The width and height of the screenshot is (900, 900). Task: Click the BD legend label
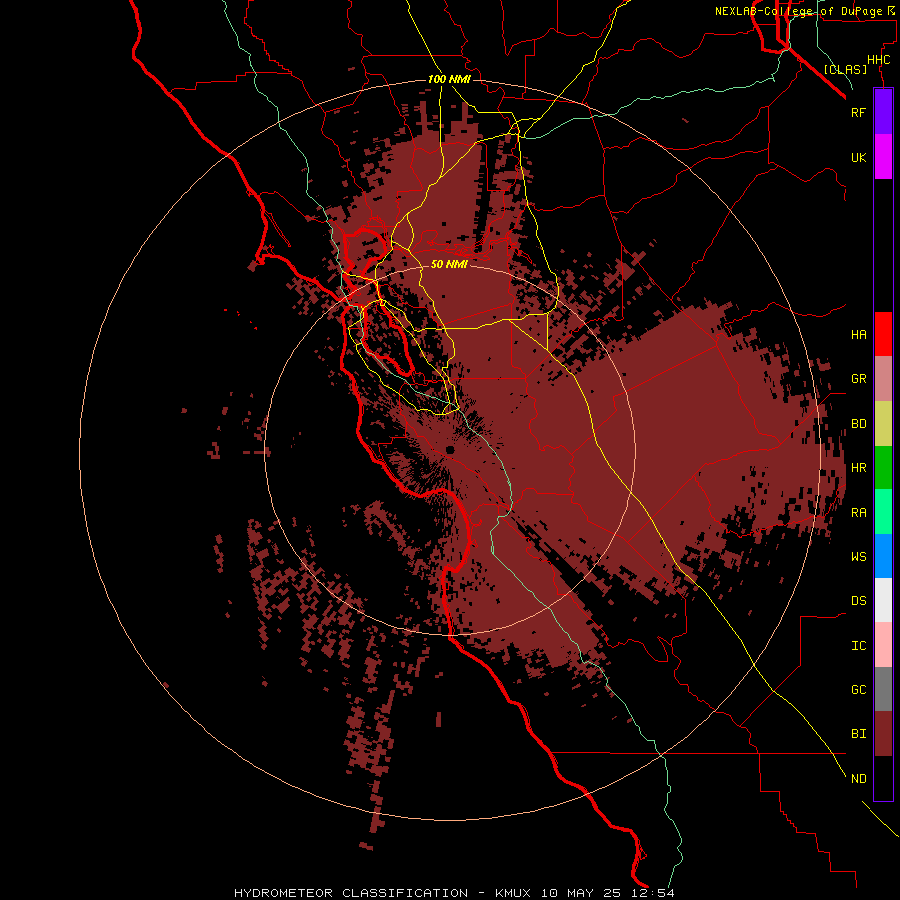coord(858,424)
